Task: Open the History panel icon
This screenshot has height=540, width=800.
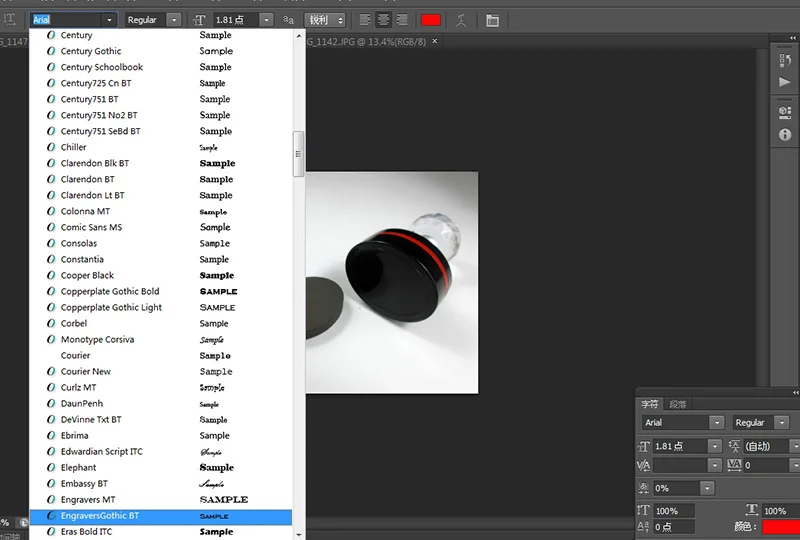Action: tap(785, 60)
